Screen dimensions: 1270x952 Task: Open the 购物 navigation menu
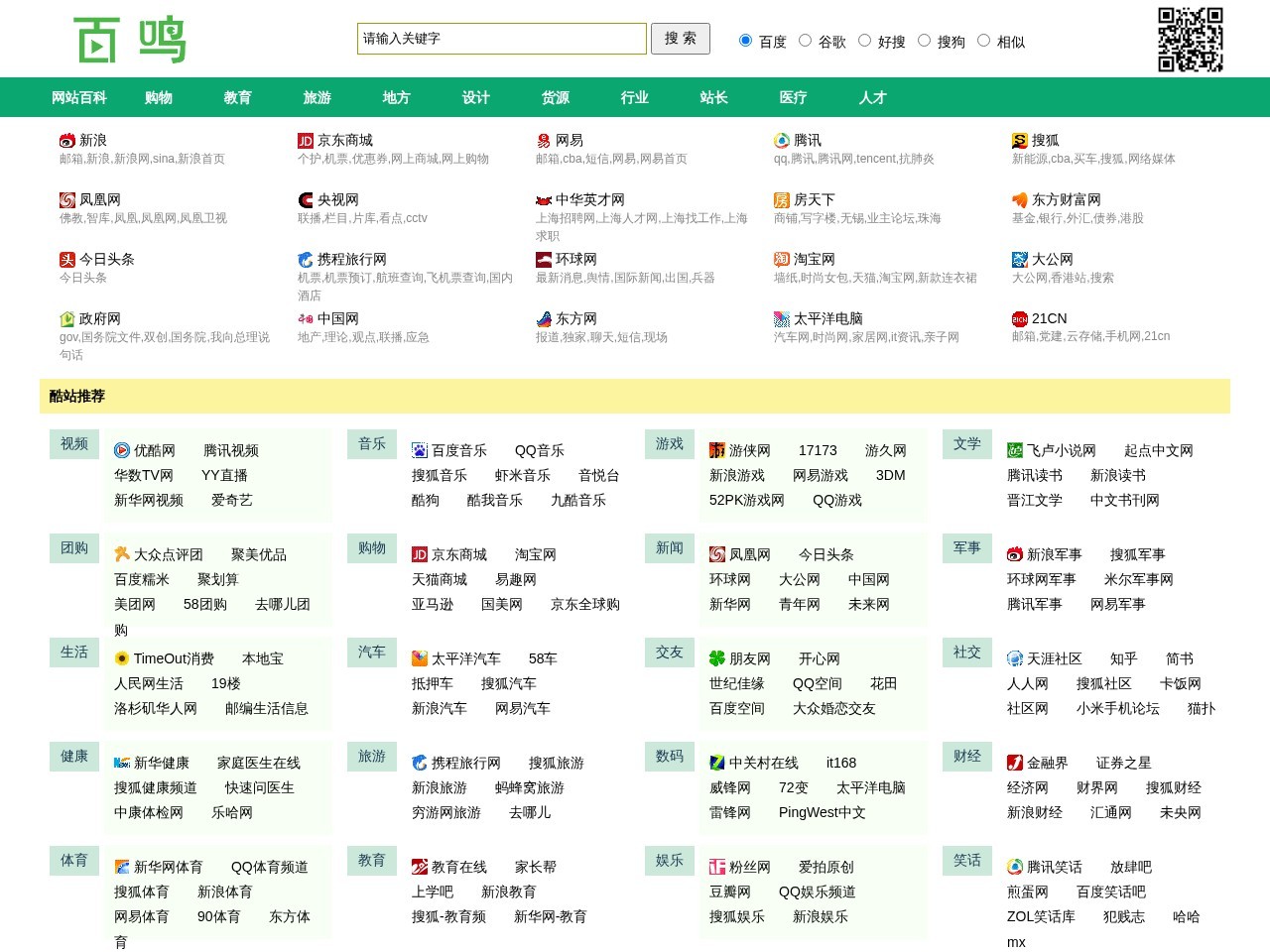(x=158, y=97)
